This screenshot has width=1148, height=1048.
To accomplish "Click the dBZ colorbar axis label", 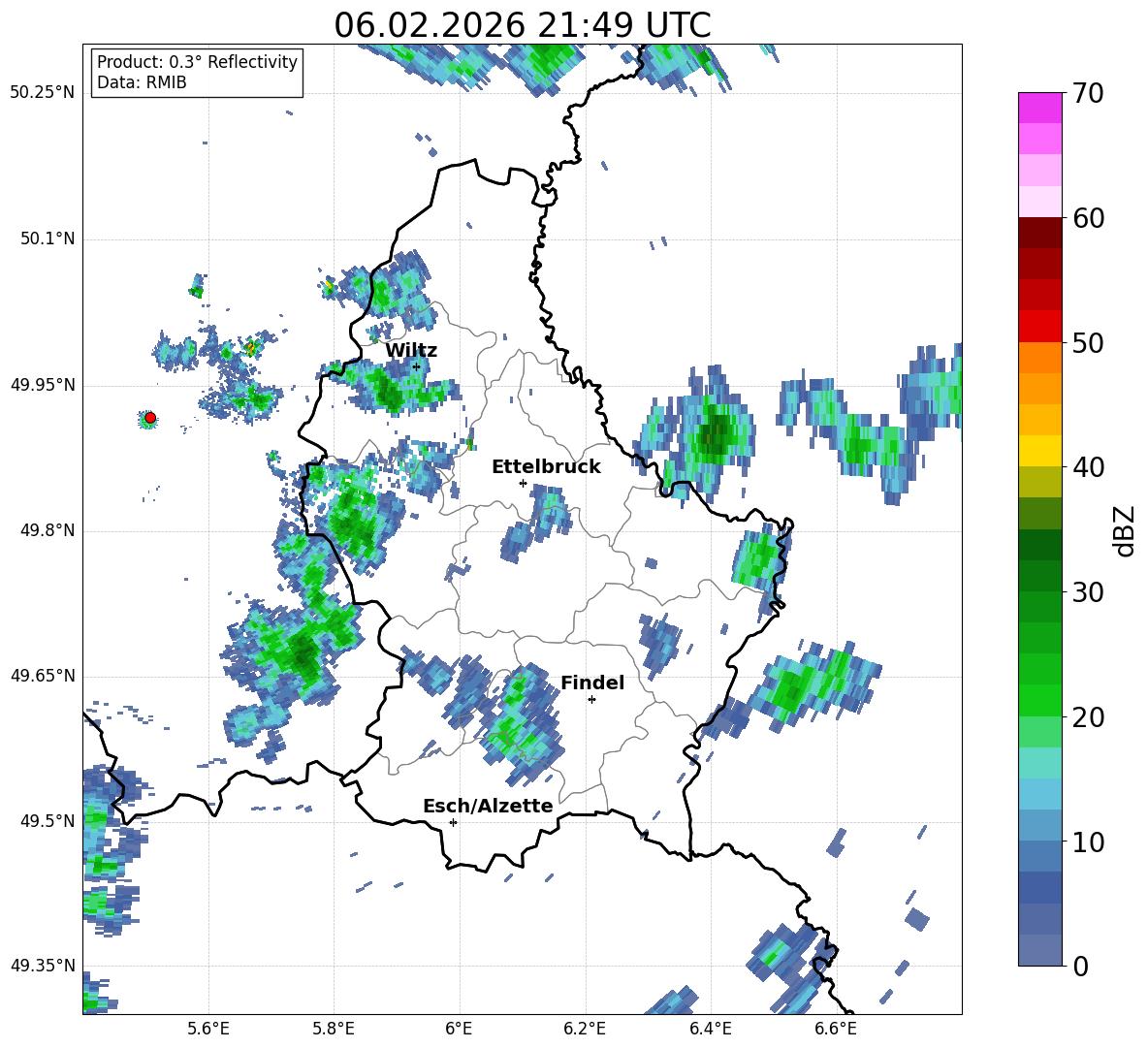I will coord(1125,530).
